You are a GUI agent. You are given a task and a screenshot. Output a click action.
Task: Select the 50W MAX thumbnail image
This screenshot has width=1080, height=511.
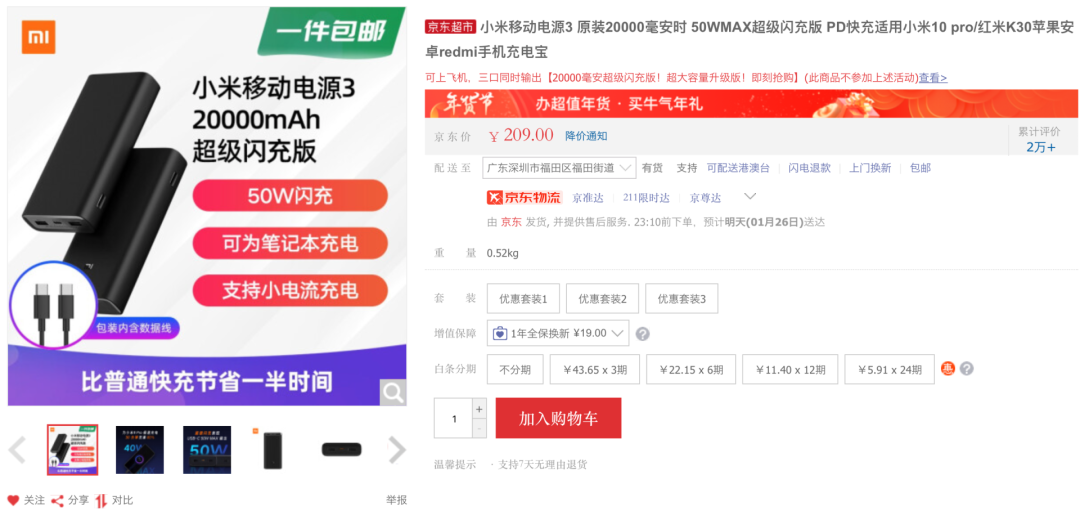[x=207, y=450]
